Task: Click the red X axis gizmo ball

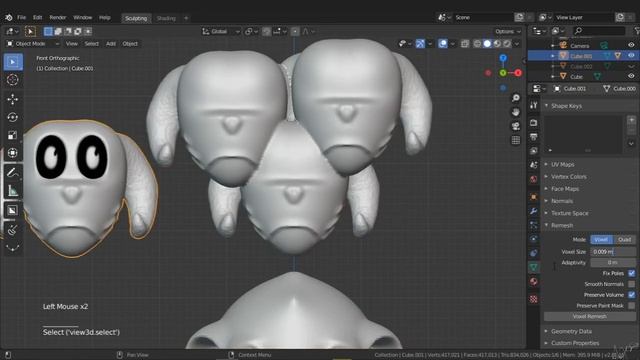Action: pyautogui.click(x=518, y=73)
